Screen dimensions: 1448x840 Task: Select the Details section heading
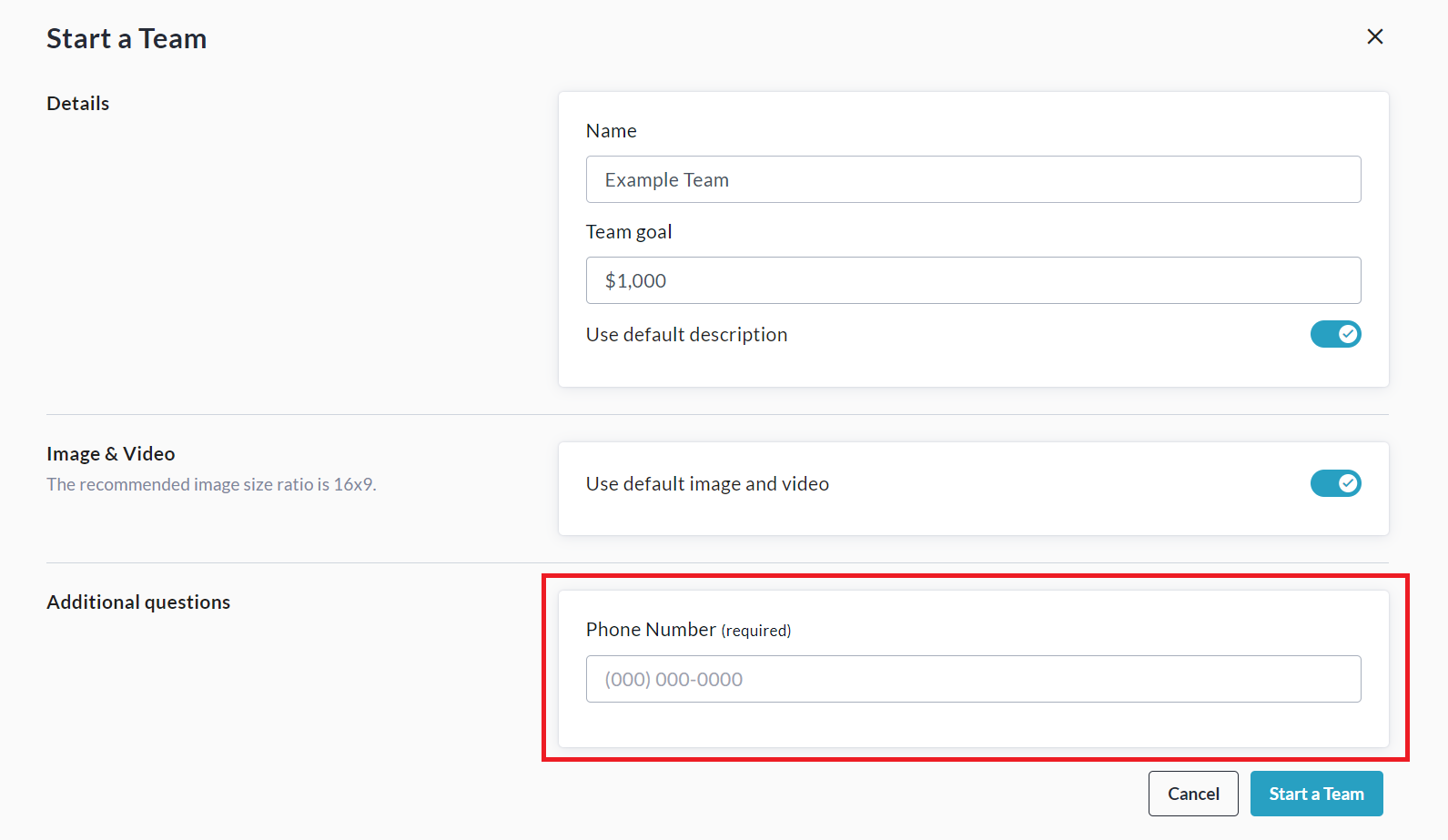[x=78, y=104]
